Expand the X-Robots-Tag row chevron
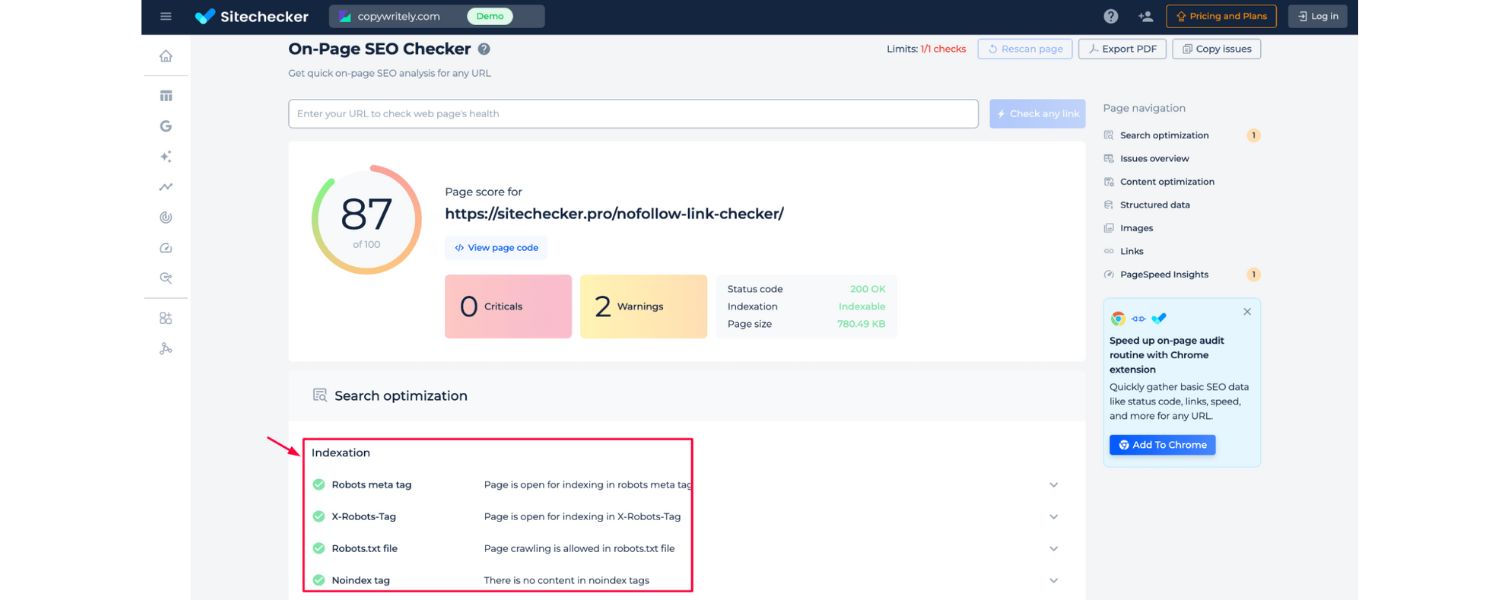Screen dimensions: 1500x600 tap(1053, 517)
